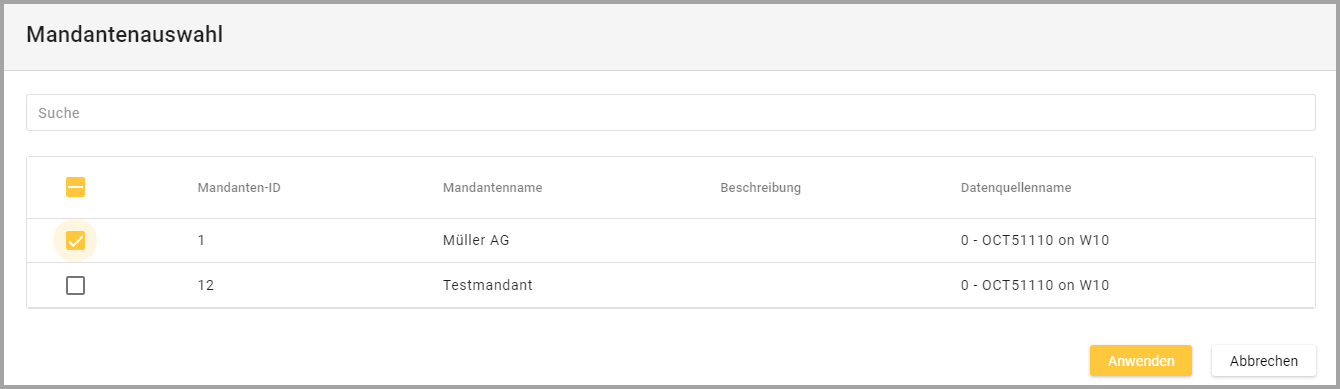The height and width of the screenshot is (389, 1340).
Task: Click Müller AG's data source cell
Action: tap(1035, 240)
